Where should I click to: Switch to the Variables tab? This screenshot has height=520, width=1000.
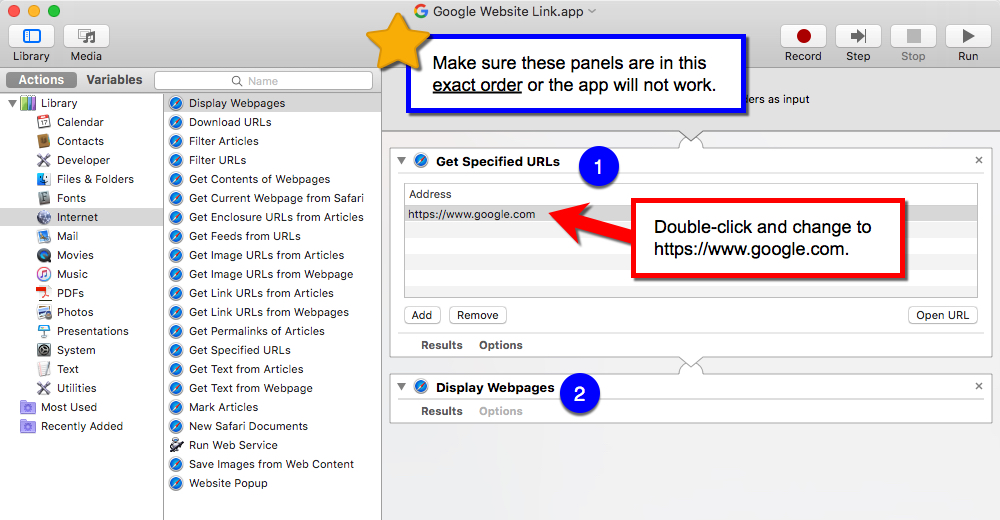[x=114, y=80]
